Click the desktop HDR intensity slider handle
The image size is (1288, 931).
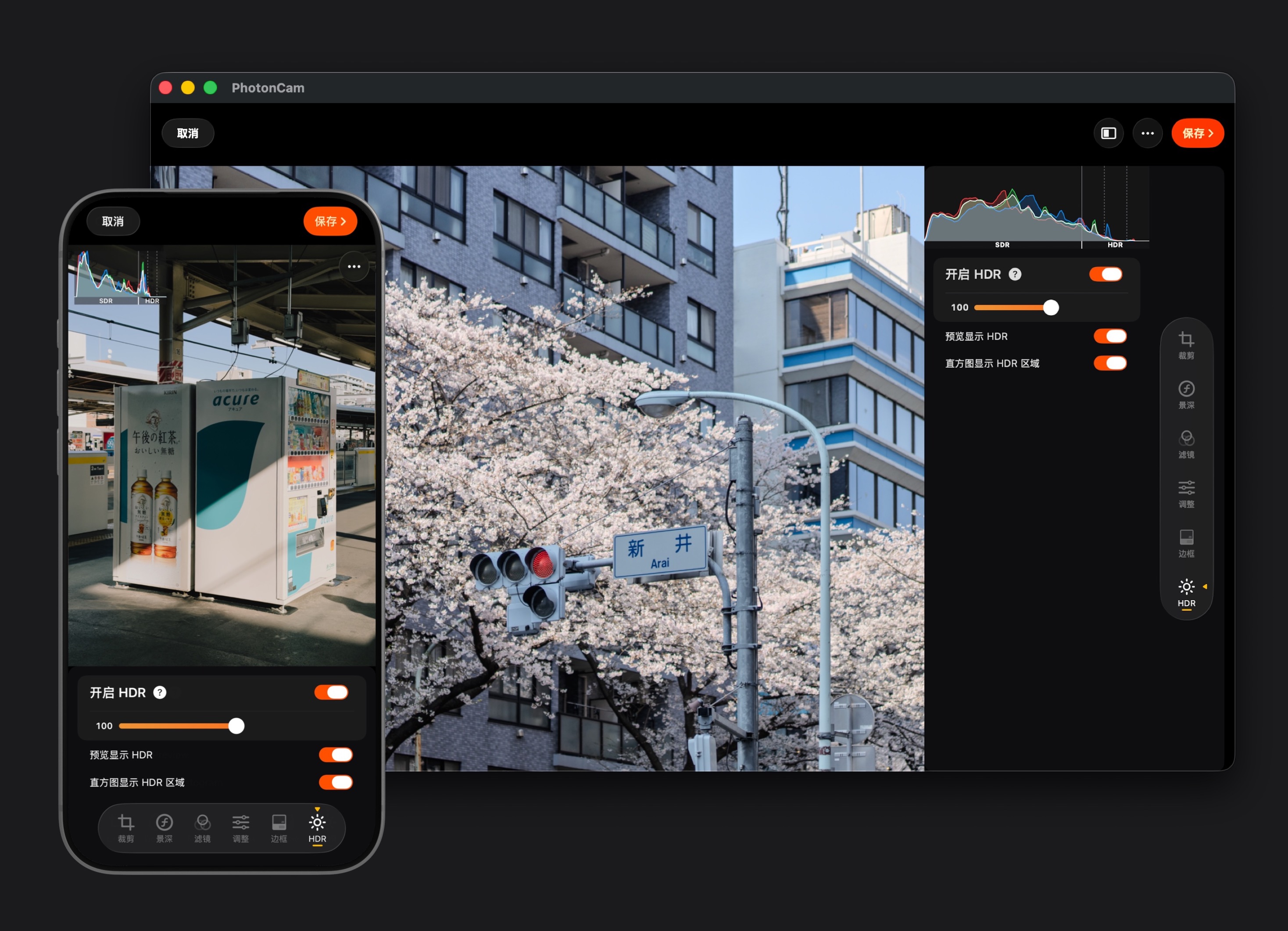point(1051,307)
